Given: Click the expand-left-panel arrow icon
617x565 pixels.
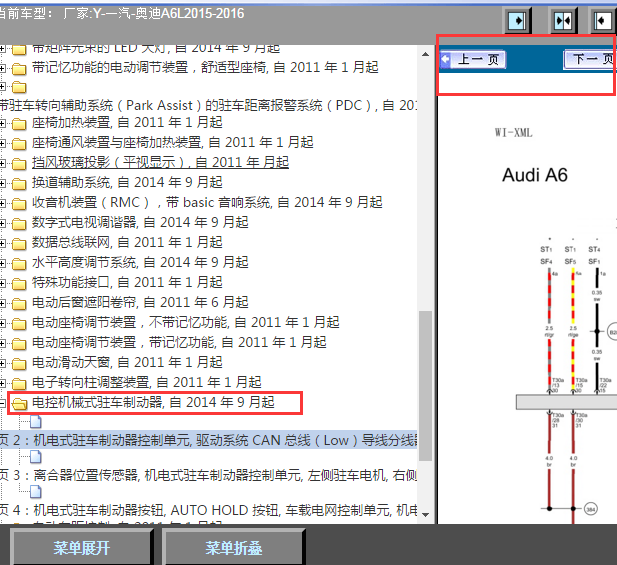Looking at the screenshot, I should (x=518, y=20).
